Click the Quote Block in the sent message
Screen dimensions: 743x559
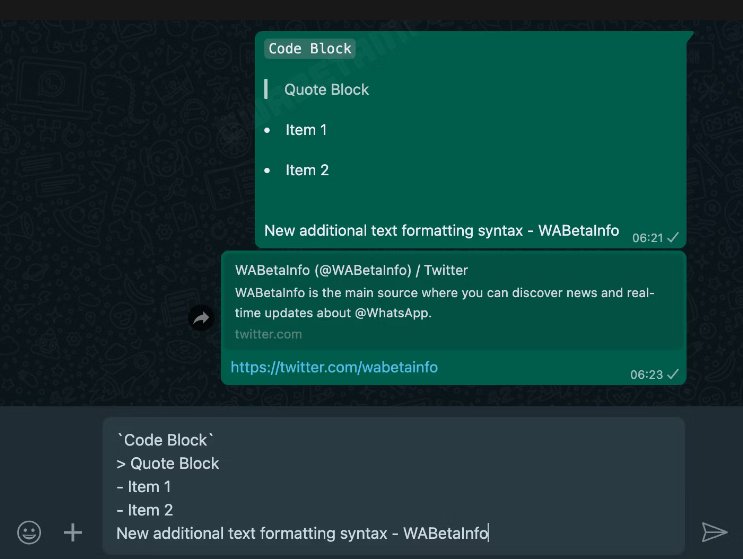coord(326,89)
